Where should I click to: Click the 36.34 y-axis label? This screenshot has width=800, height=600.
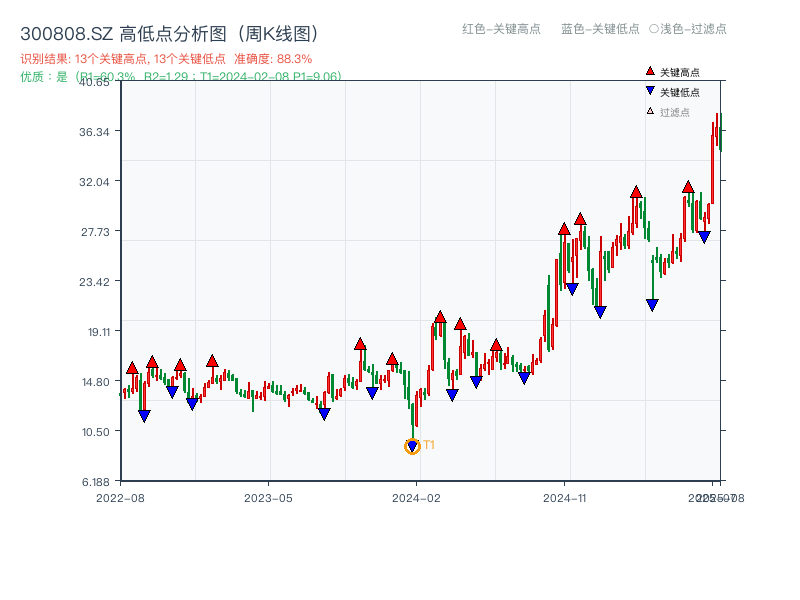94,132
